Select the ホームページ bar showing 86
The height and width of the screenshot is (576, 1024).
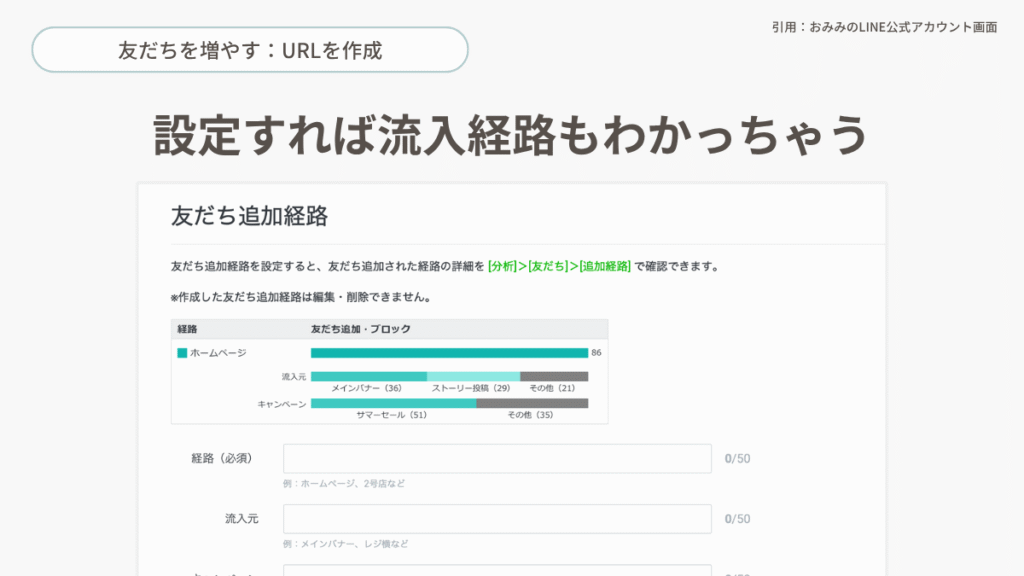(449, 353)
